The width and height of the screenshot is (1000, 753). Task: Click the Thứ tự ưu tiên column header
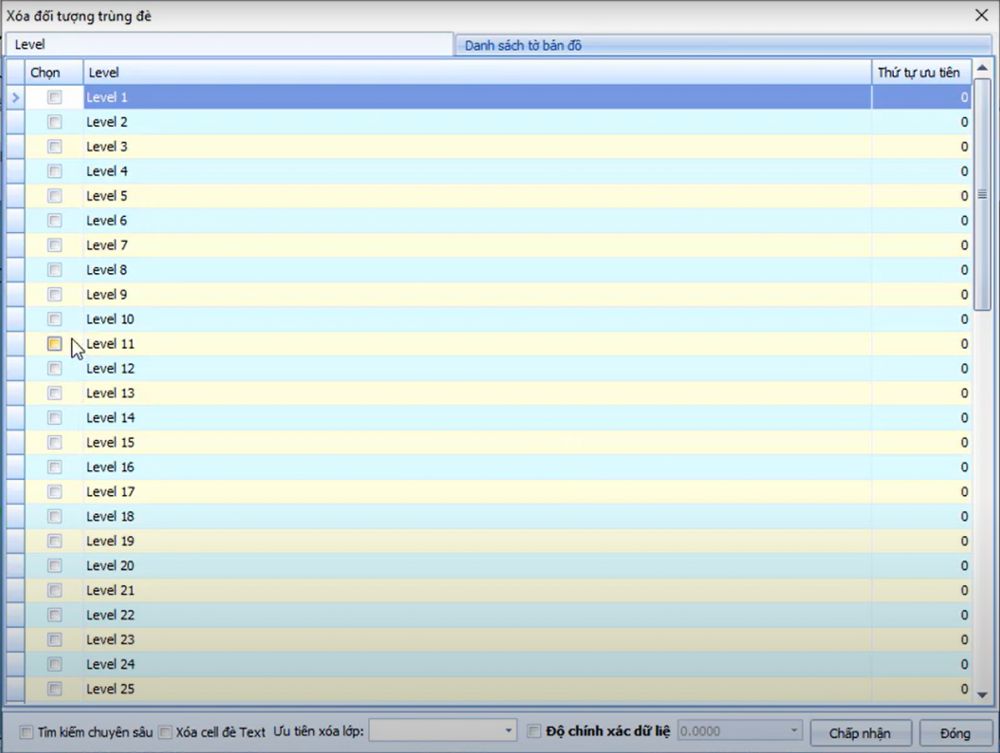click(x=918, y=73)
